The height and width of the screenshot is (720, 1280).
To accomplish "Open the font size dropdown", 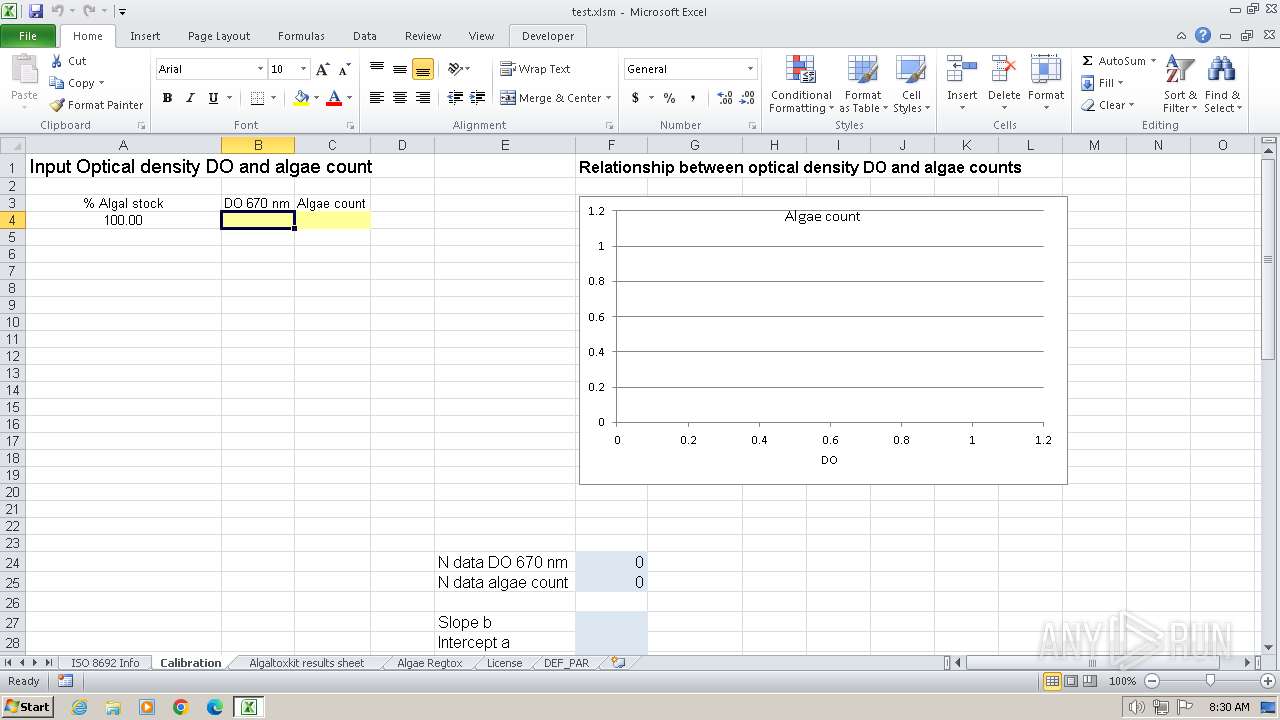I will pyautogui.click(x=303, y=69).
